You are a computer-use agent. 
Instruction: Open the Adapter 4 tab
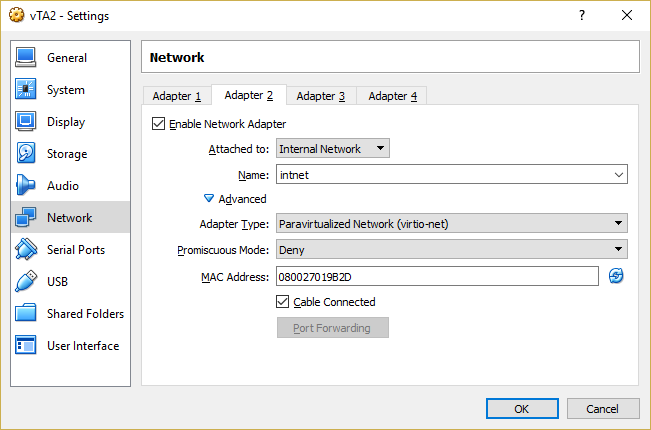(x=392, y=96)
